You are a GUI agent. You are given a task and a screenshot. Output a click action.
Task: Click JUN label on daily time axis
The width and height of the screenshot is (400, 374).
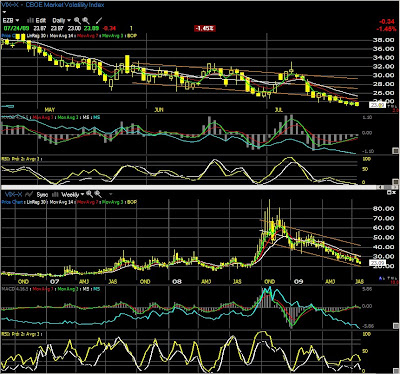(159, 109)
